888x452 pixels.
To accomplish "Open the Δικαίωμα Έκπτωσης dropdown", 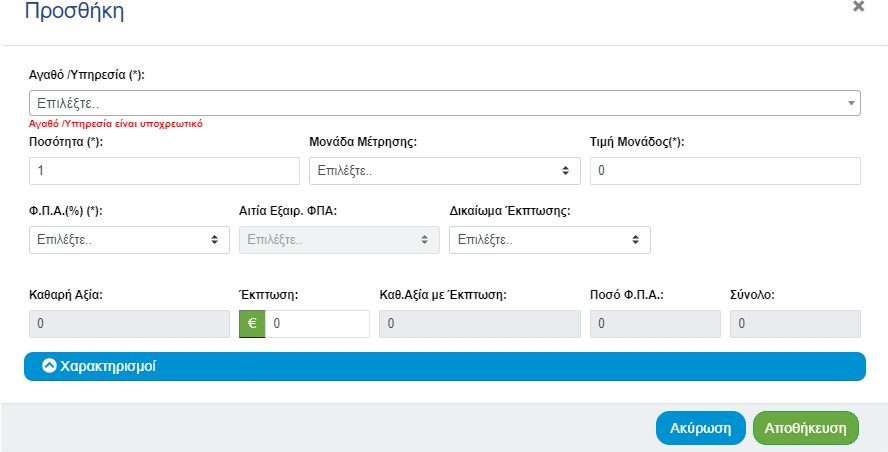I will pos(549,240).
